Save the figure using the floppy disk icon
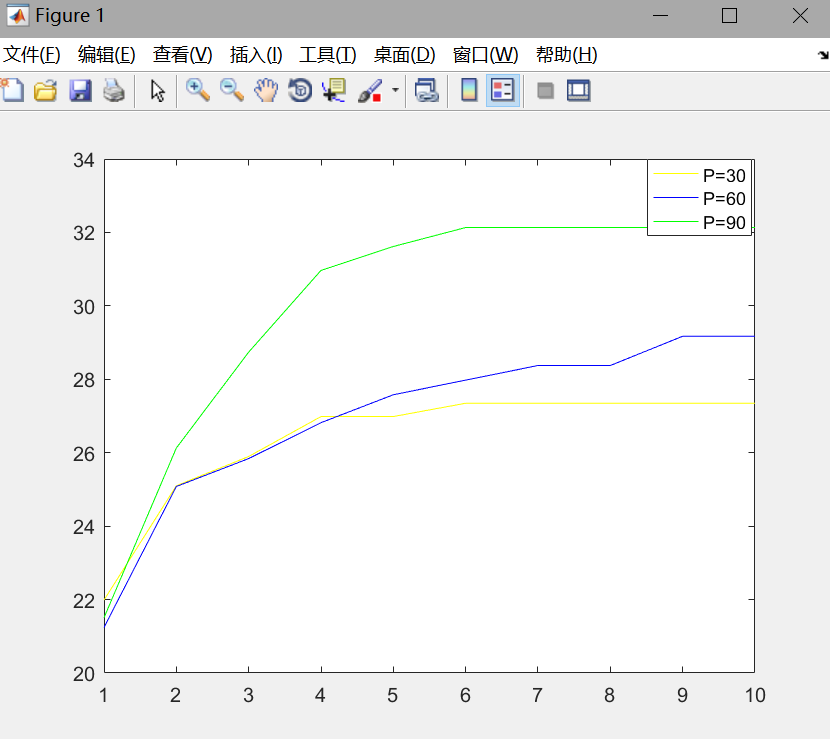Viewport: 830px width, 739px height. tap(80, 91)
